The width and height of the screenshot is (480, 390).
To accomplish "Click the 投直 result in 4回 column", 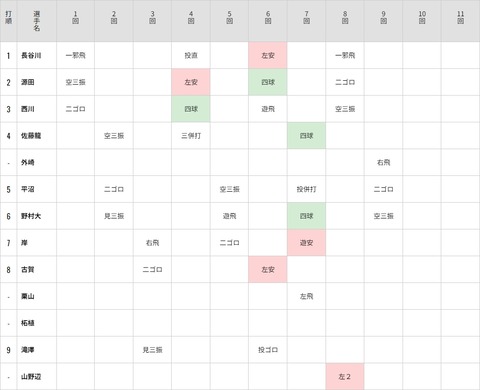I will pos(191,55).
